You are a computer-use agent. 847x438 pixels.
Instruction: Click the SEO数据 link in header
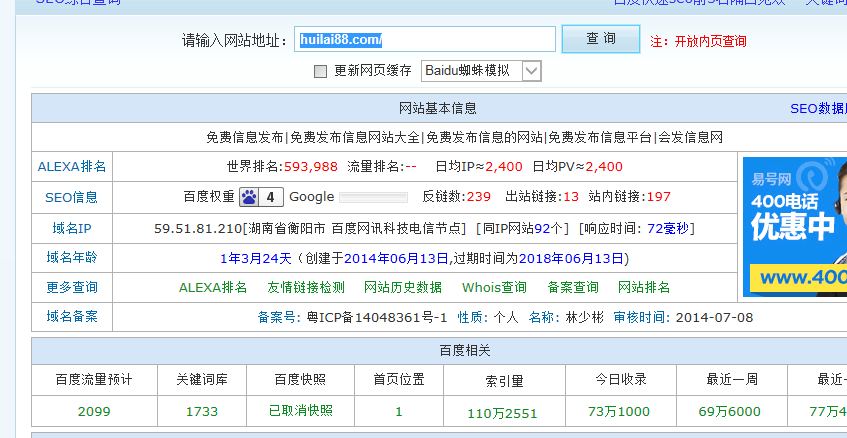(x=818, y=109)
